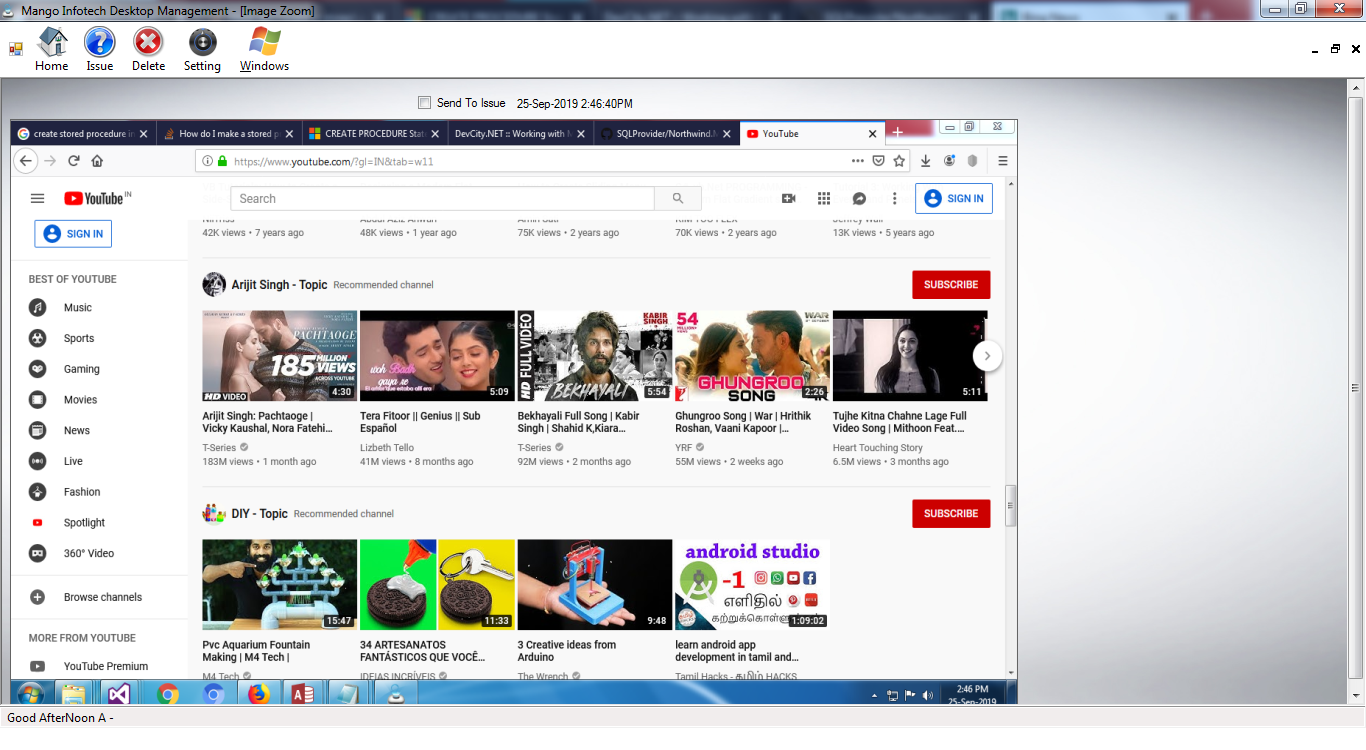Open Tera Fitoor Genius video title

(x=420, y=422)
